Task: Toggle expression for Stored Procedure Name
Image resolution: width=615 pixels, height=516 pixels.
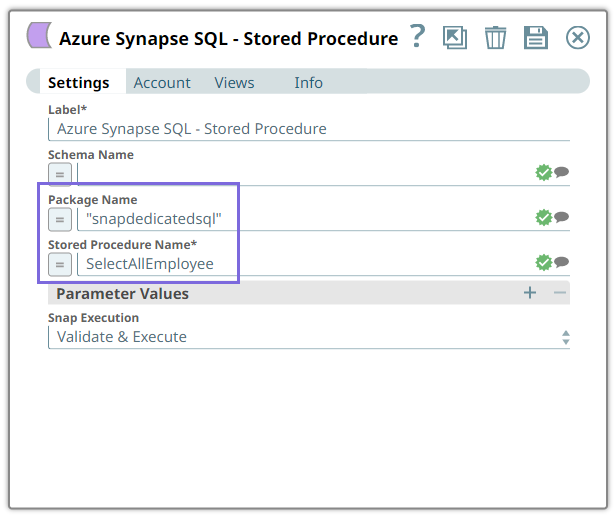Action: [60, 264]
